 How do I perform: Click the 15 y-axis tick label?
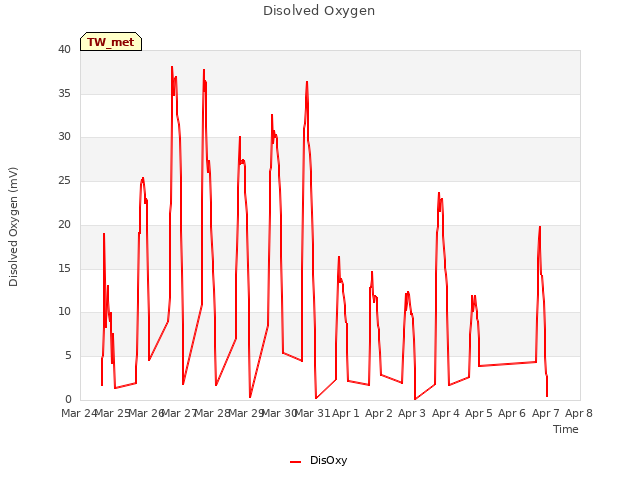pos(64,268)
